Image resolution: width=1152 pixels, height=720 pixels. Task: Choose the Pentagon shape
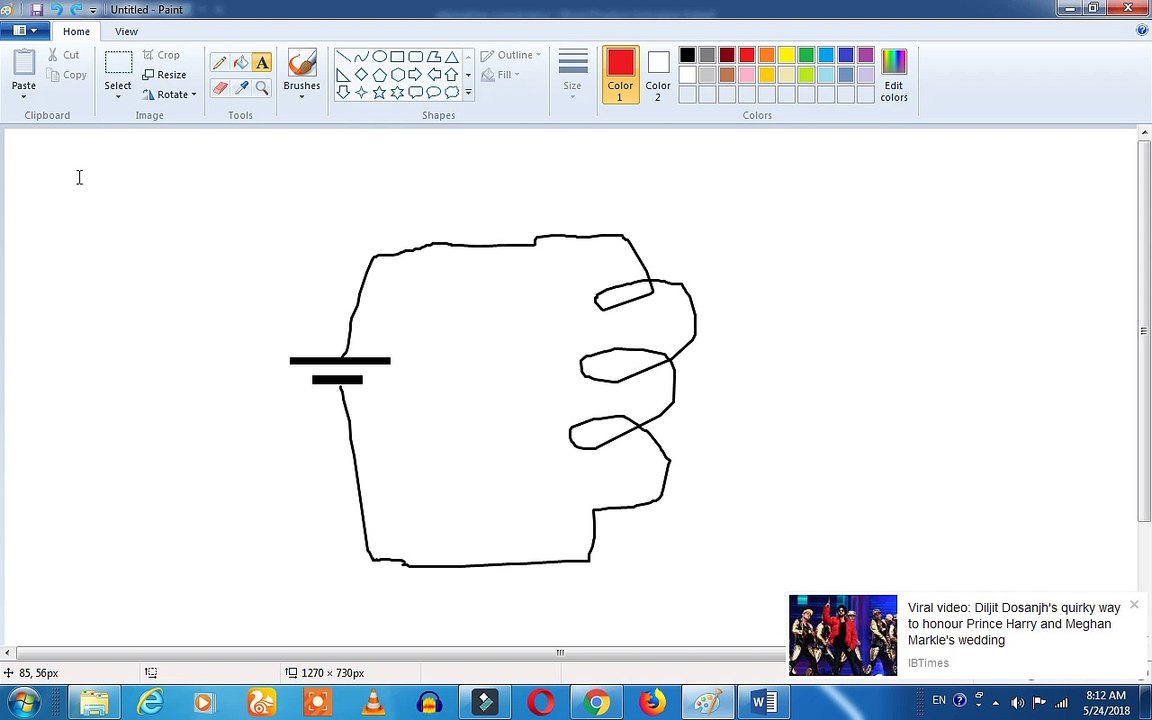tap(379, 74)
